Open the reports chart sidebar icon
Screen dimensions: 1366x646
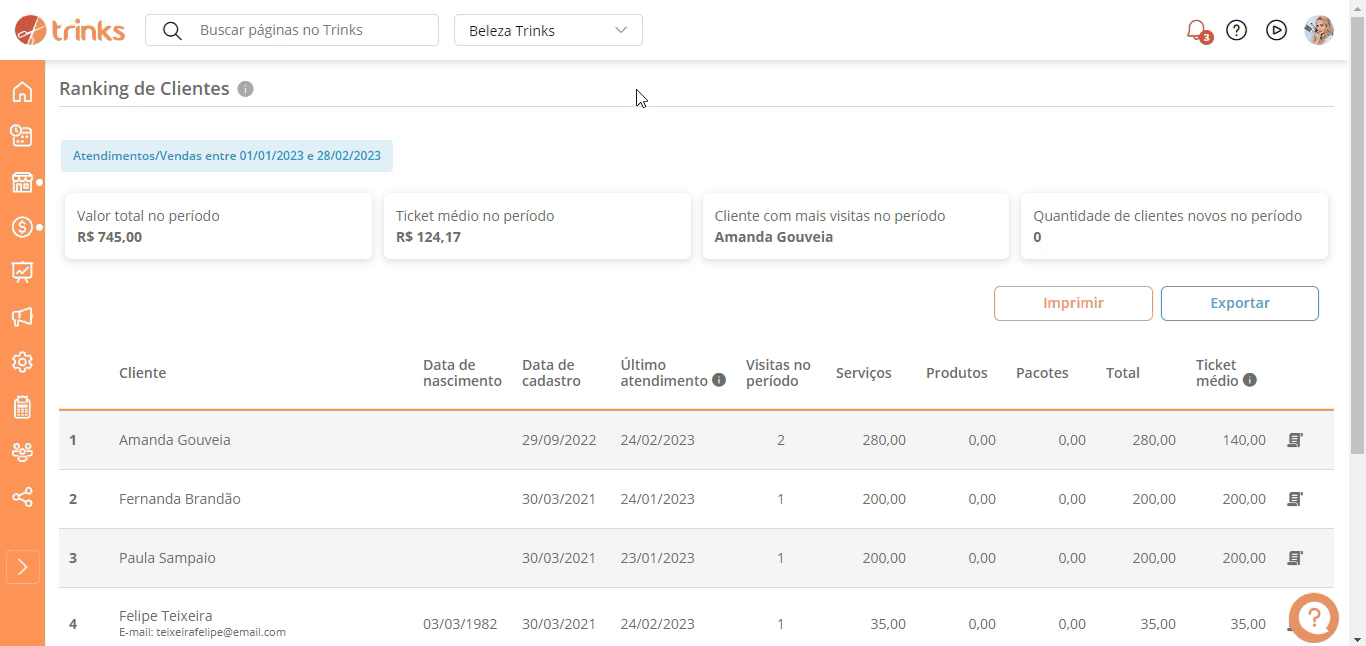pyautogui.click(x=22, y=271)
